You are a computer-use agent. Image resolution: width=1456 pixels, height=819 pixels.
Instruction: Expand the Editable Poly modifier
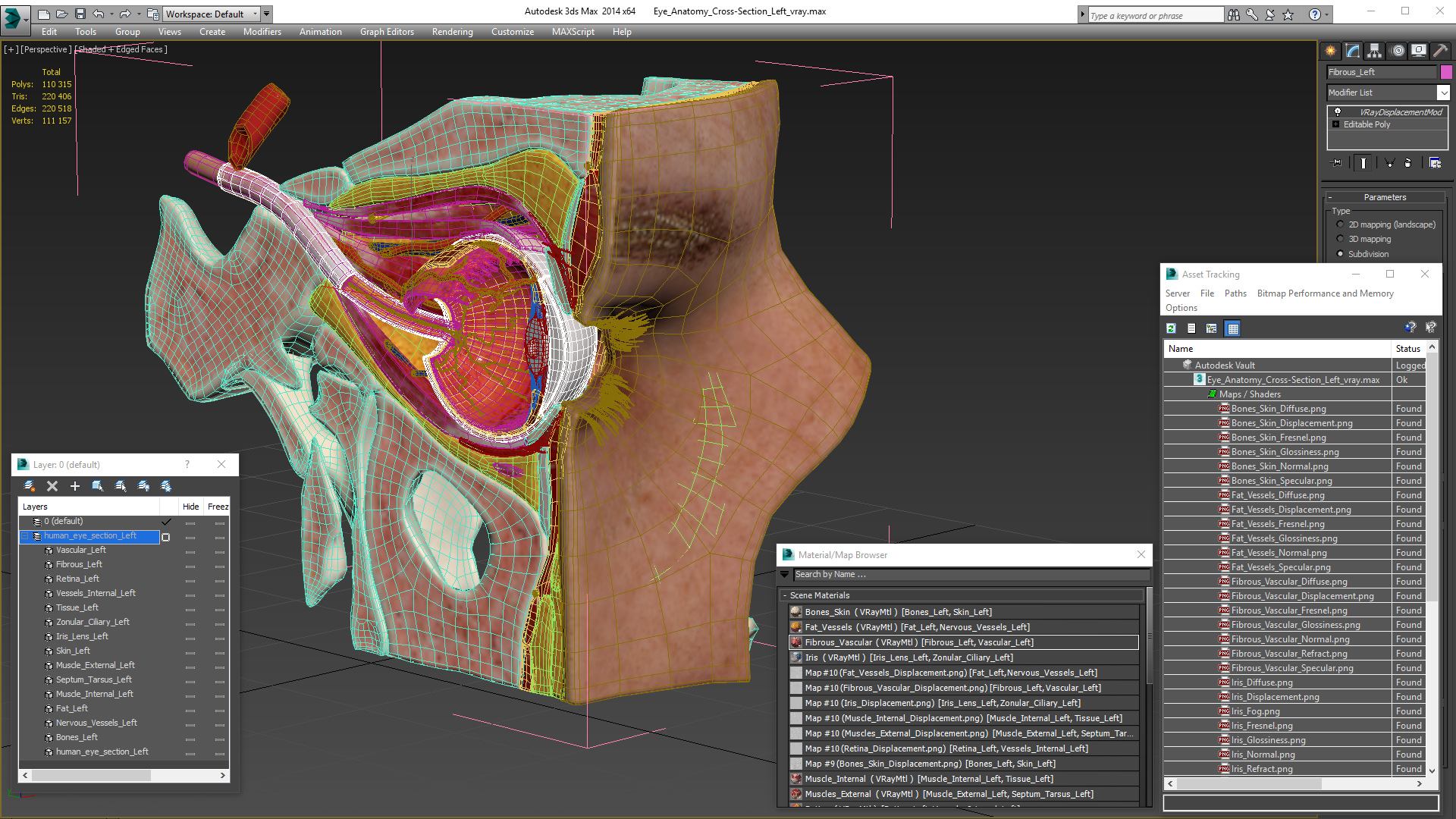click(x=1336, y=124)
